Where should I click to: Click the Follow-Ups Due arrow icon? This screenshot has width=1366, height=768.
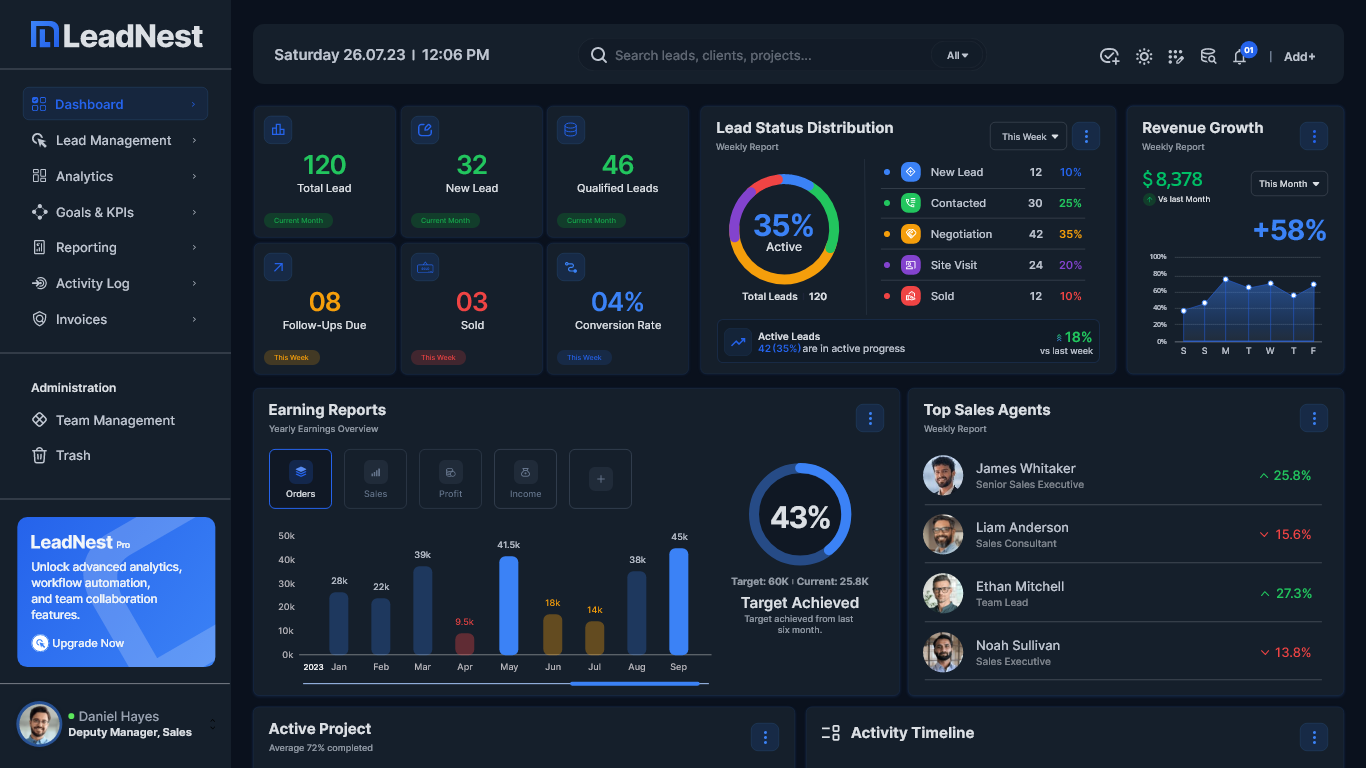(x=278, y=266)
